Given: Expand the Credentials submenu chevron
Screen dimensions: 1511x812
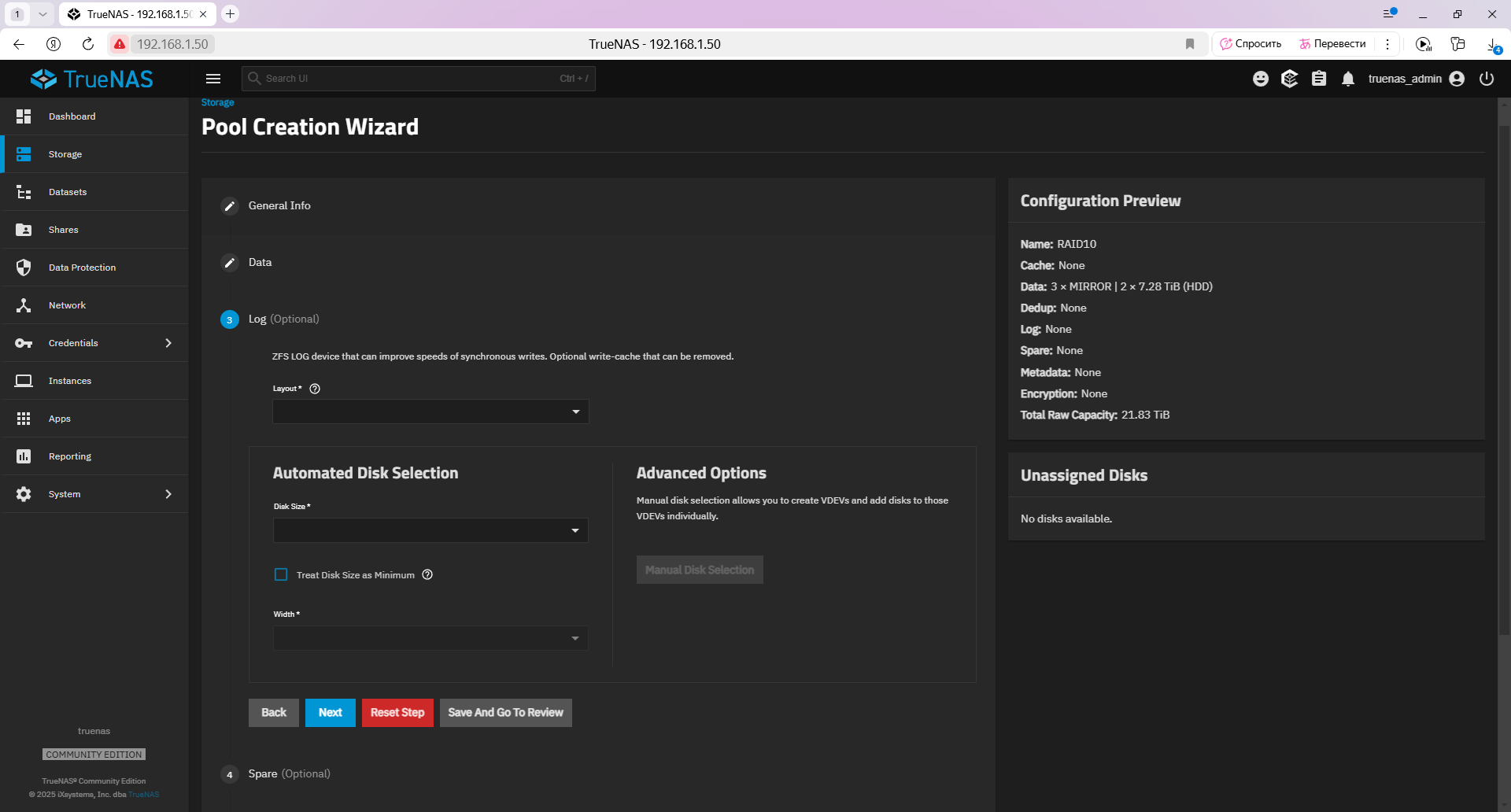Looking at the screenshot, I should 168,343.
